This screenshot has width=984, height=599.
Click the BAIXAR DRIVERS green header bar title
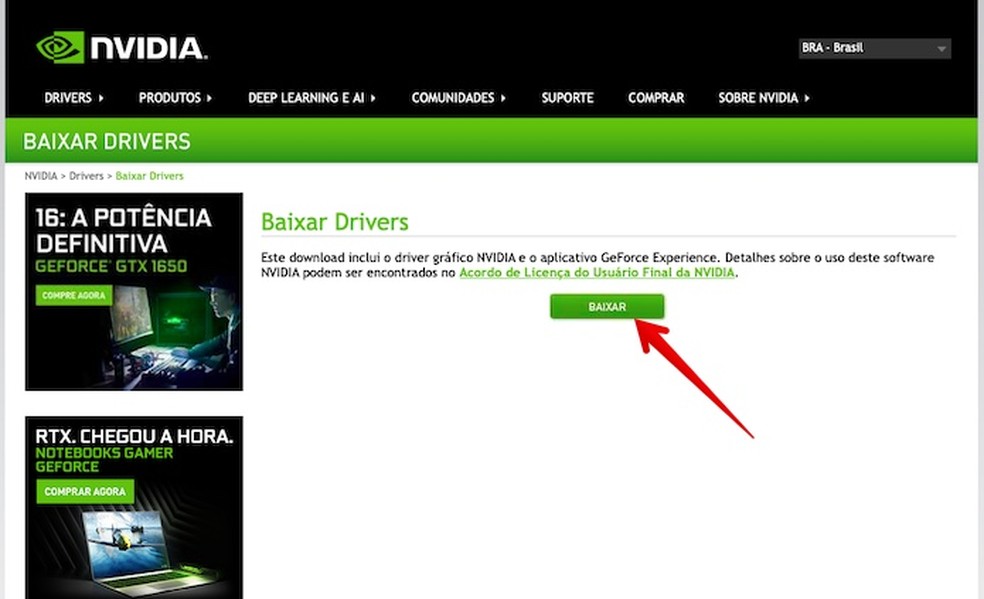click(x=107, y=142)
